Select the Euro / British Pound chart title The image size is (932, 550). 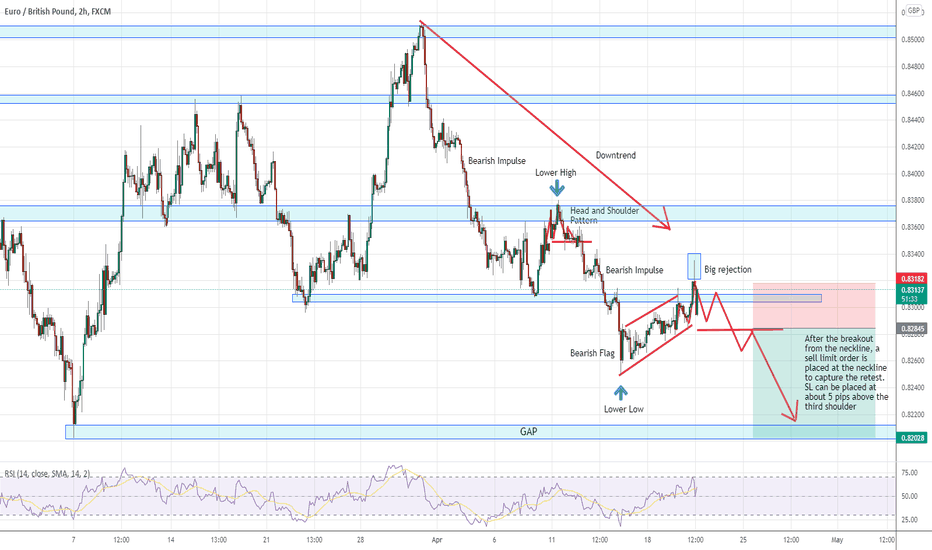pos(56,11)
